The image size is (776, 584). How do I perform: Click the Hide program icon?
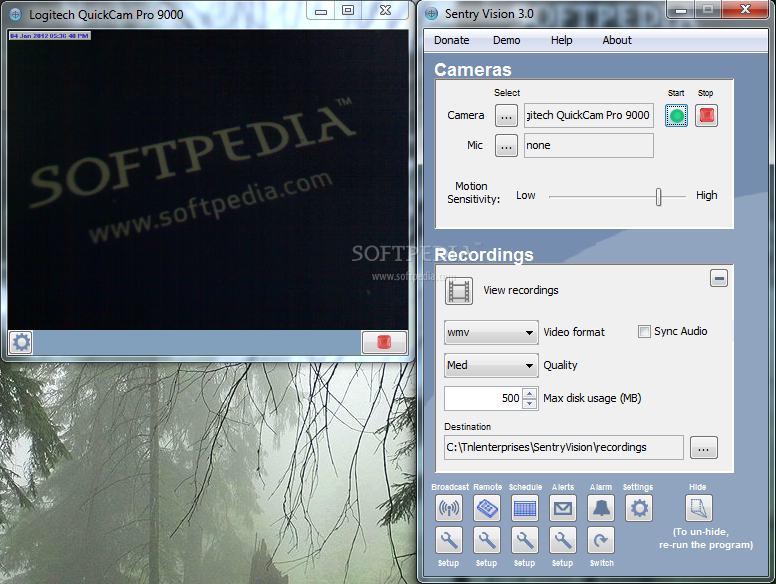699,508
